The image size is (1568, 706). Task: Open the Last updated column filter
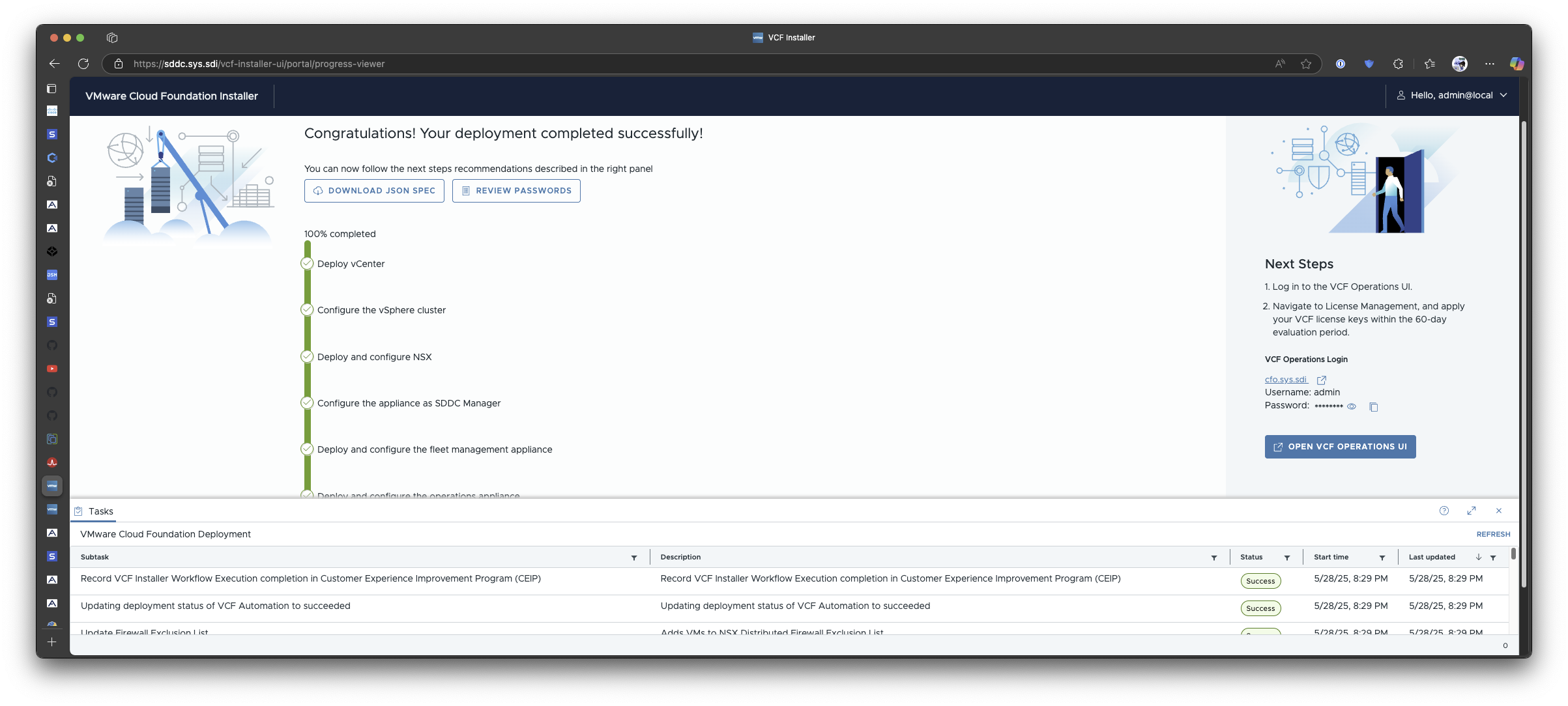[x=1493, y=558]
